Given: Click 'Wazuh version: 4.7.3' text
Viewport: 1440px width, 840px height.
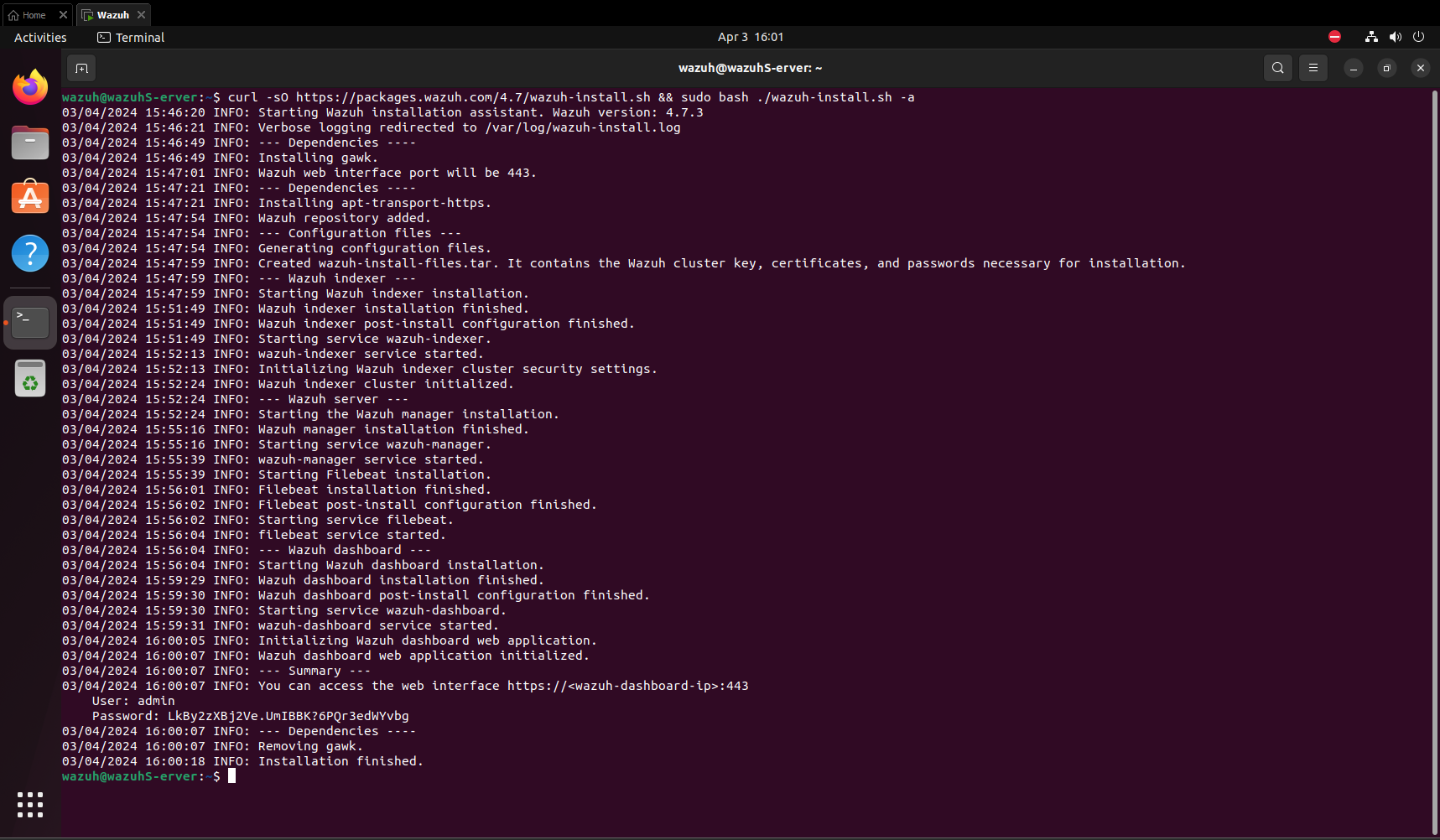Looking at the screenshot, I should pyautogui.click(x=628, y=112).
